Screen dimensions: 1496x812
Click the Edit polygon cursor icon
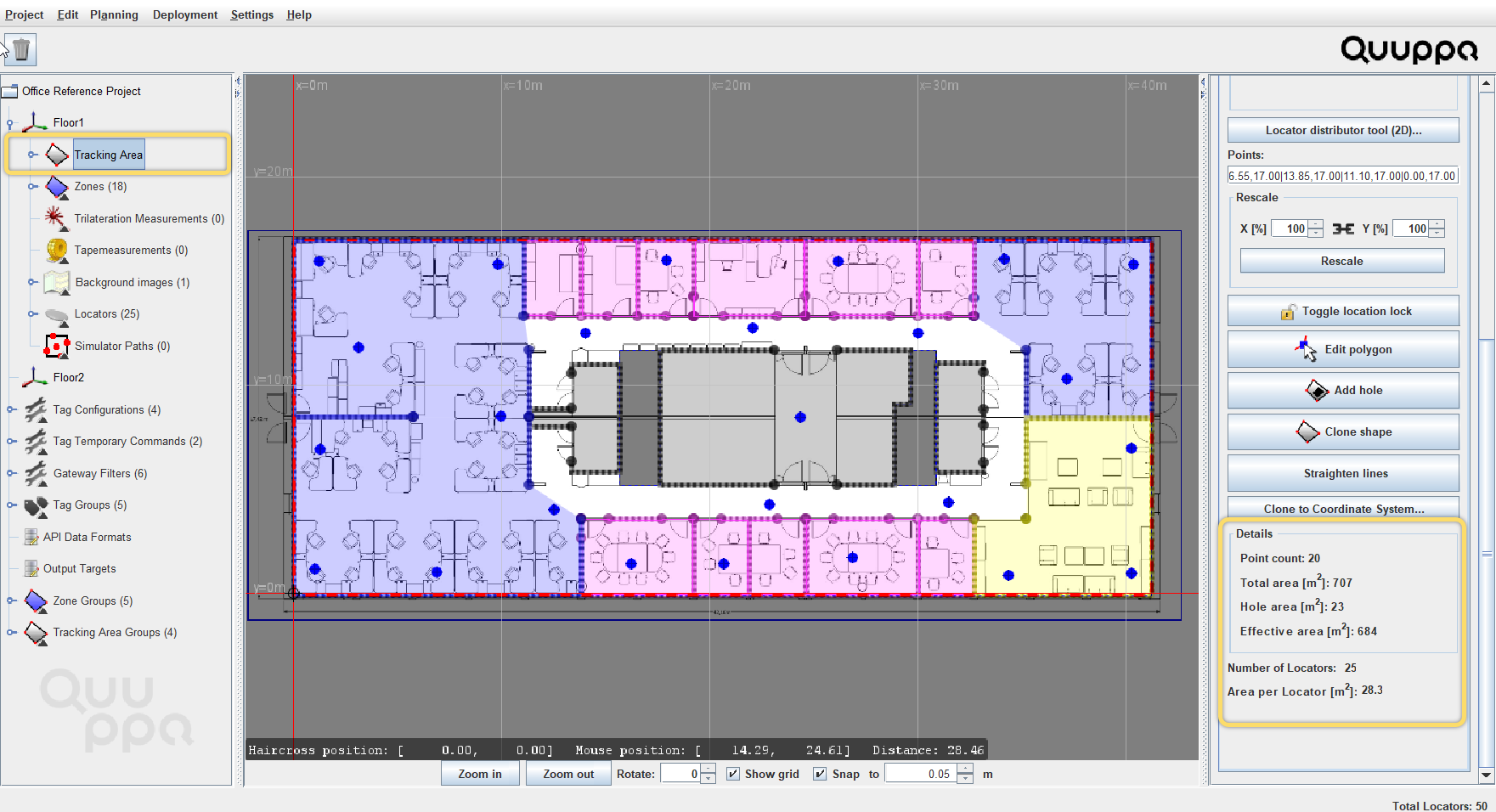coord(1307,349)
